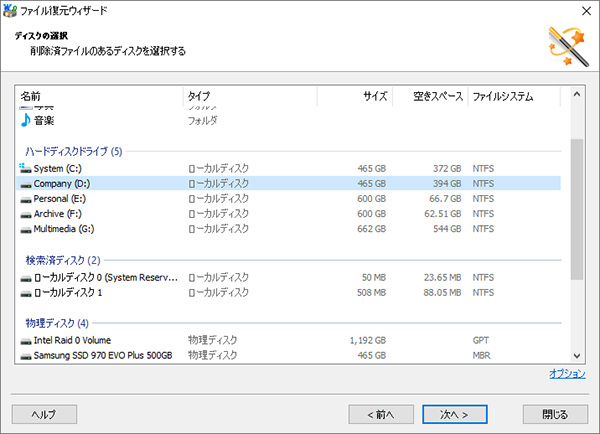Select the ローカルディスク 1 row
The height and width of the screenshot is (434, 600).
289,293
